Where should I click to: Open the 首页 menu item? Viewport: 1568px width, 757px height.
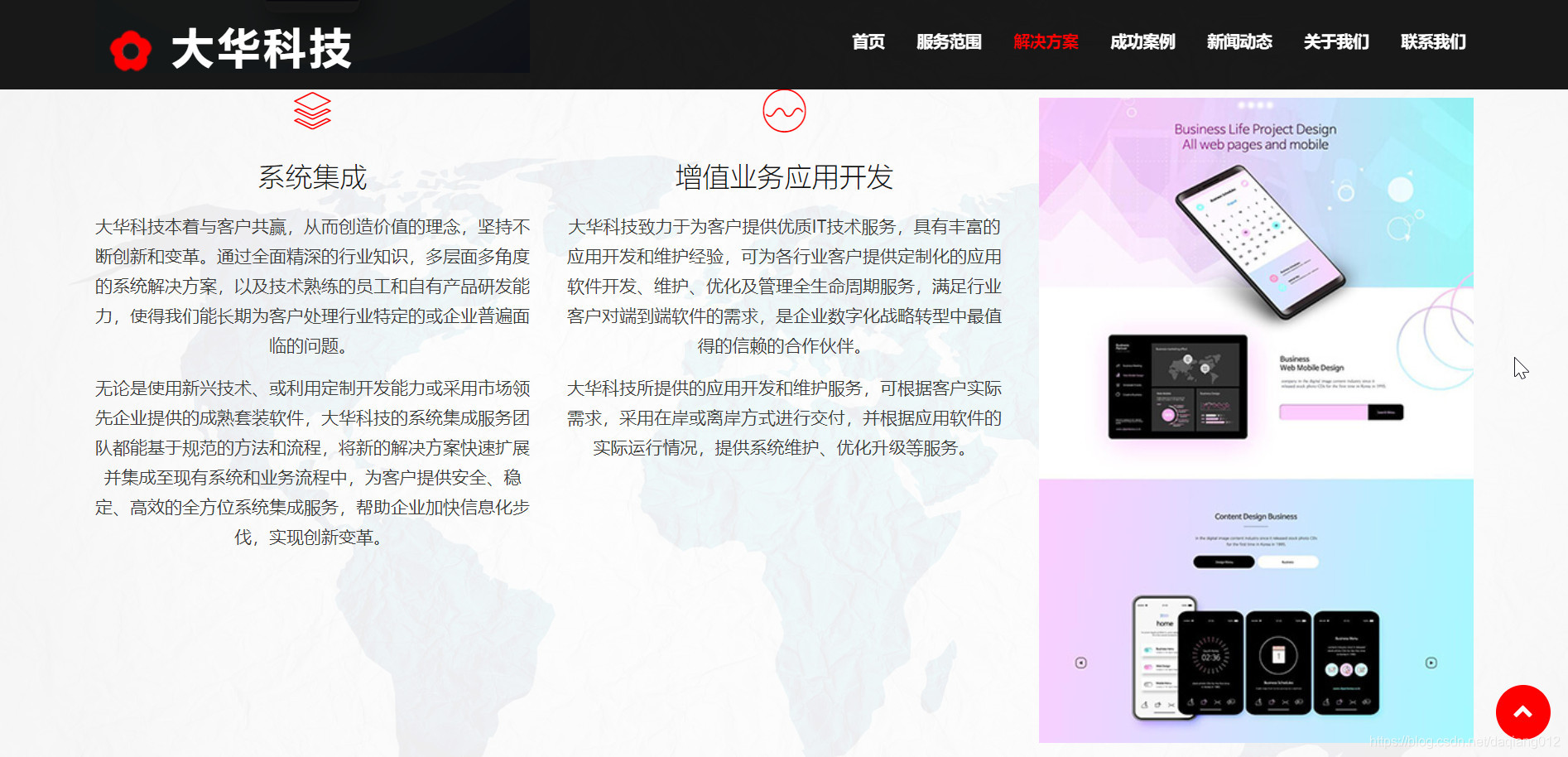point(868,42)
